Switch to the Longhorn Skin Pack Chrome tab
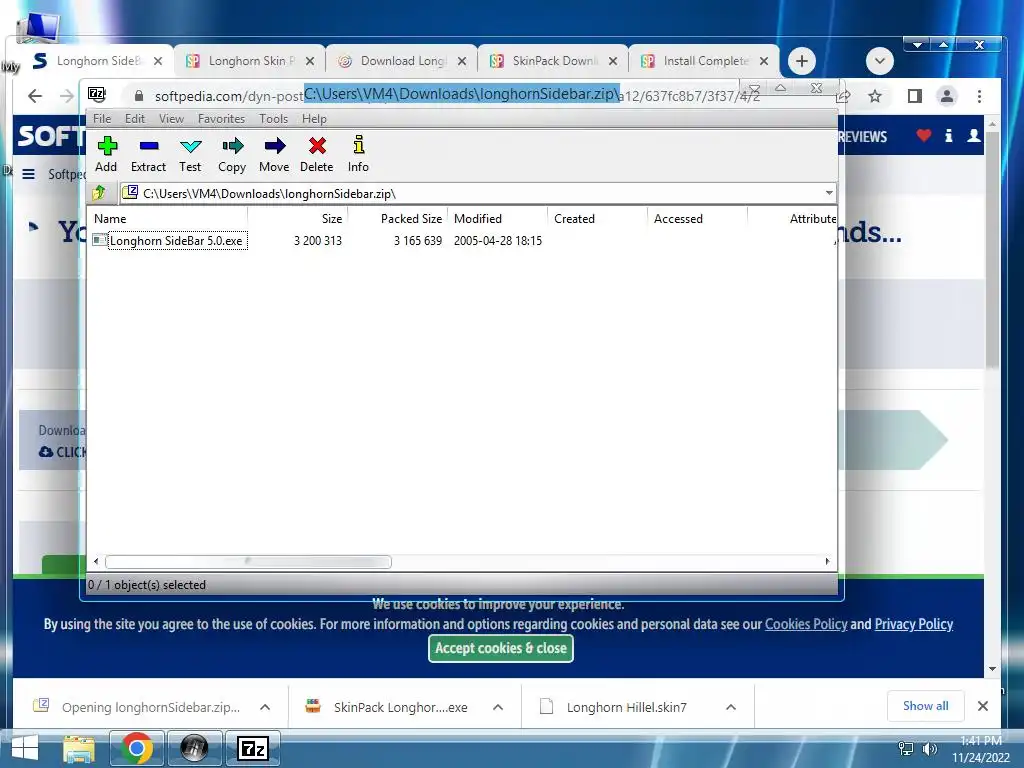 [249, 61]
